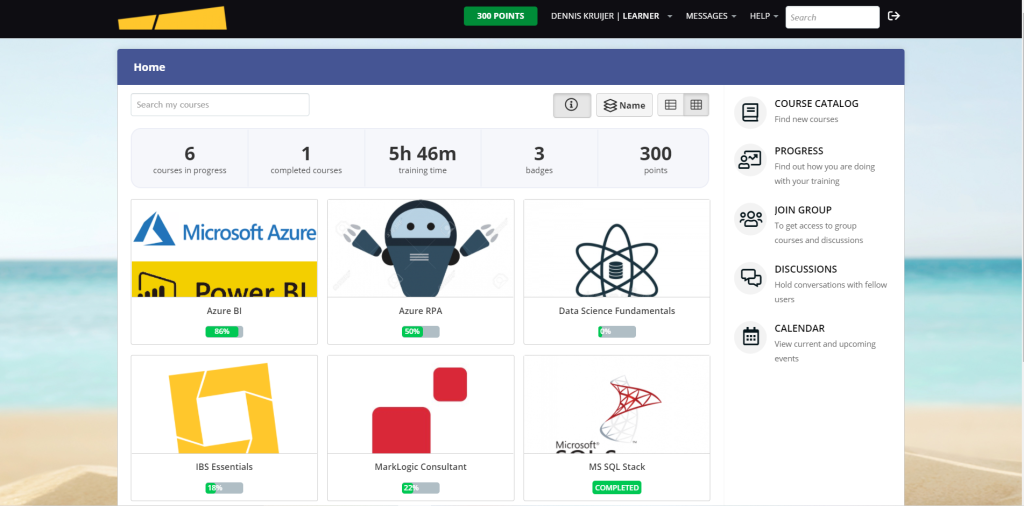
Task: Expand the Dennis Kruijer user dropdown
Action: (x=611, y=16)
